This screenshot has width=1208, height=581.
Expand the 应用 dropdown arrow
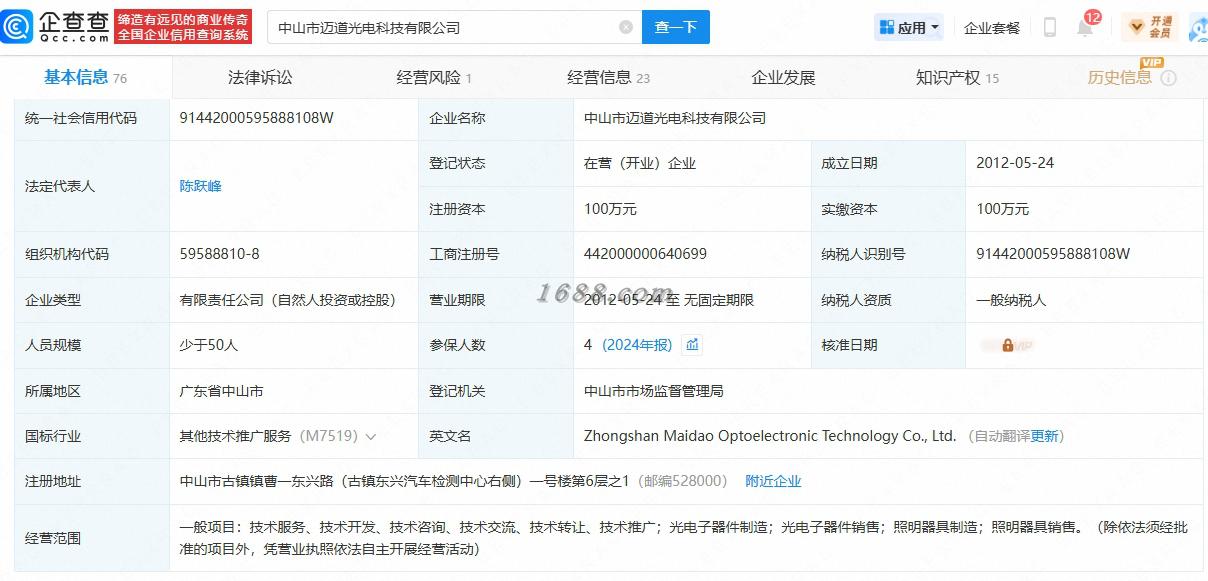(935, 27)
